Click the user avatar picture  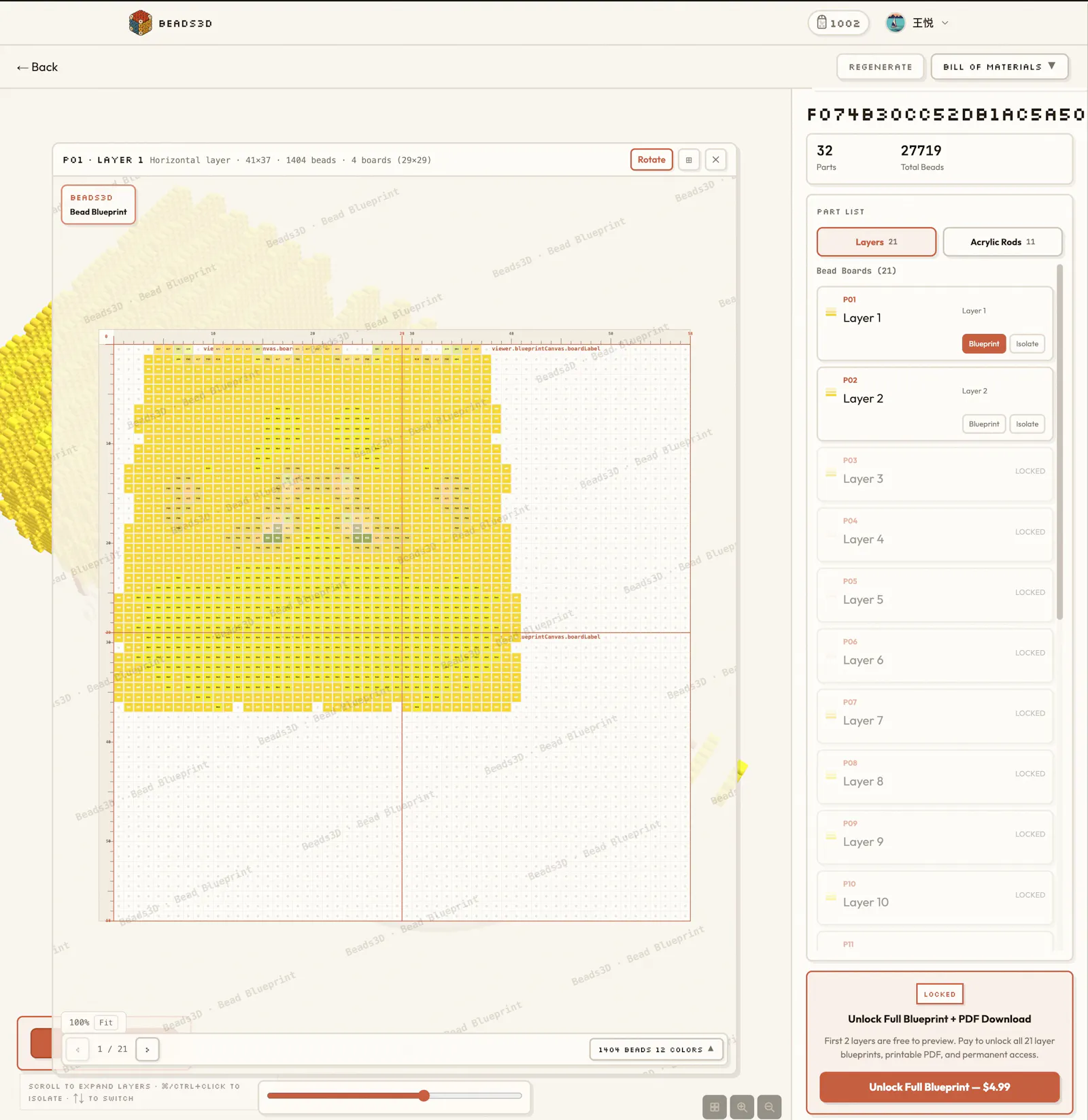pyautogui.click(x=896, y=23)
